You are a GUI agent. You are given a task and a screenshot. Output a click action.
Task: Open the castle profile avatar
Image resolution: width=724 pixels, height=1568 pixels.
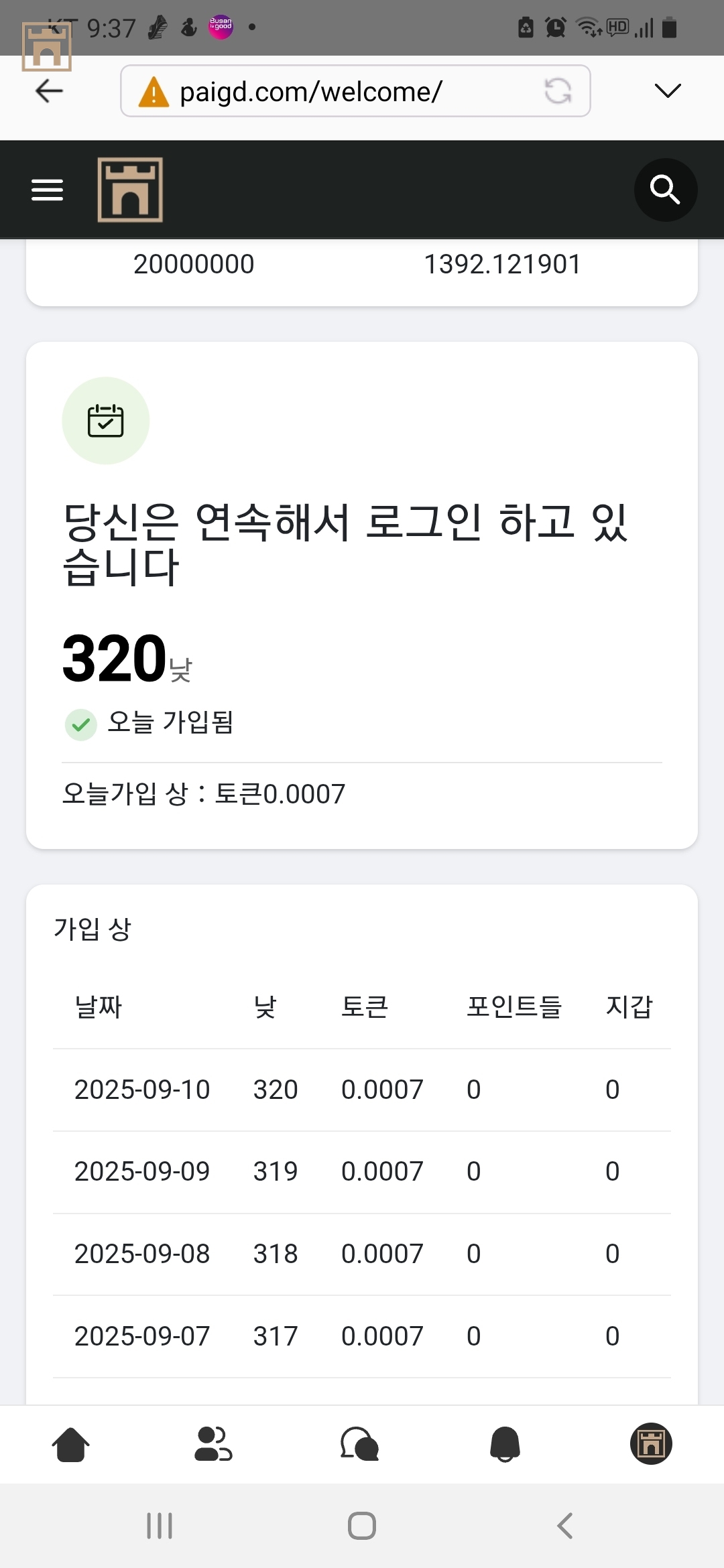point(651,1443)
